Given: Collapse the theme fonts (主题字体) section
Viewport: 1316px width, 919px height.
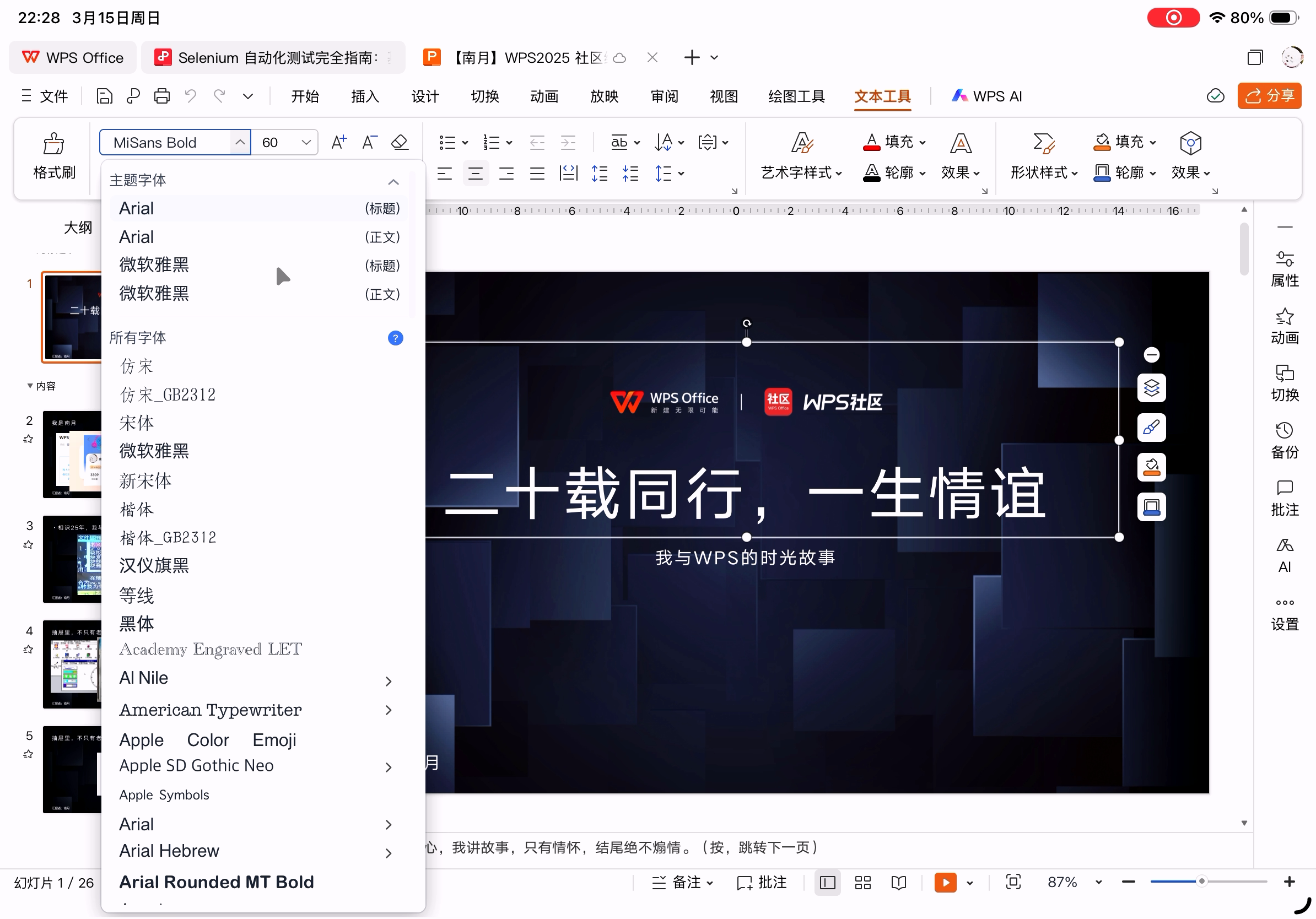Looking at the screenshot, I should [393, 182].
